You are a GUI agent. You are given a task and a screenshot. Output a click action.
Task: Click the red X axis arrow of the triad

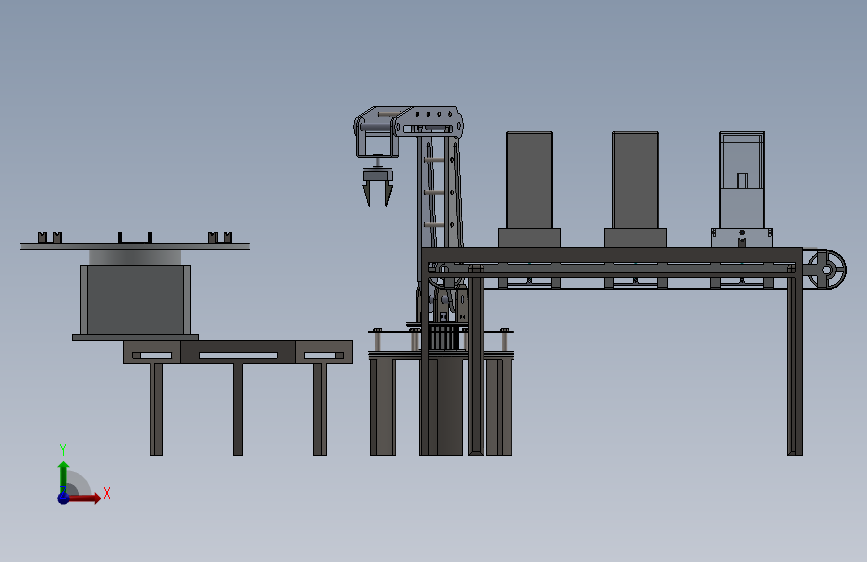(x=86, y=498)
